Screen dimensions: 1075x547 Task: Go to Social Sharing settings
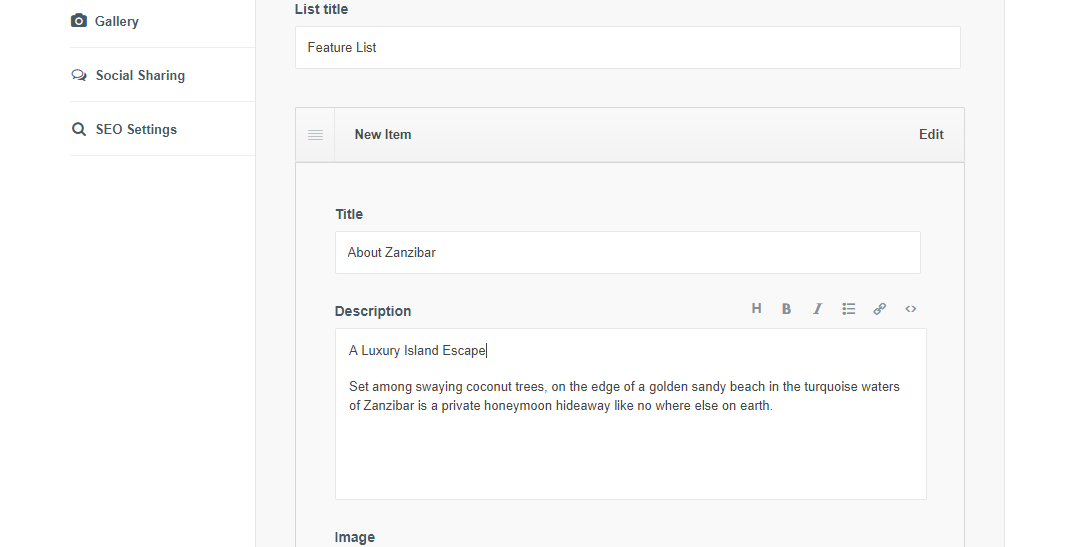coord(140,75)
